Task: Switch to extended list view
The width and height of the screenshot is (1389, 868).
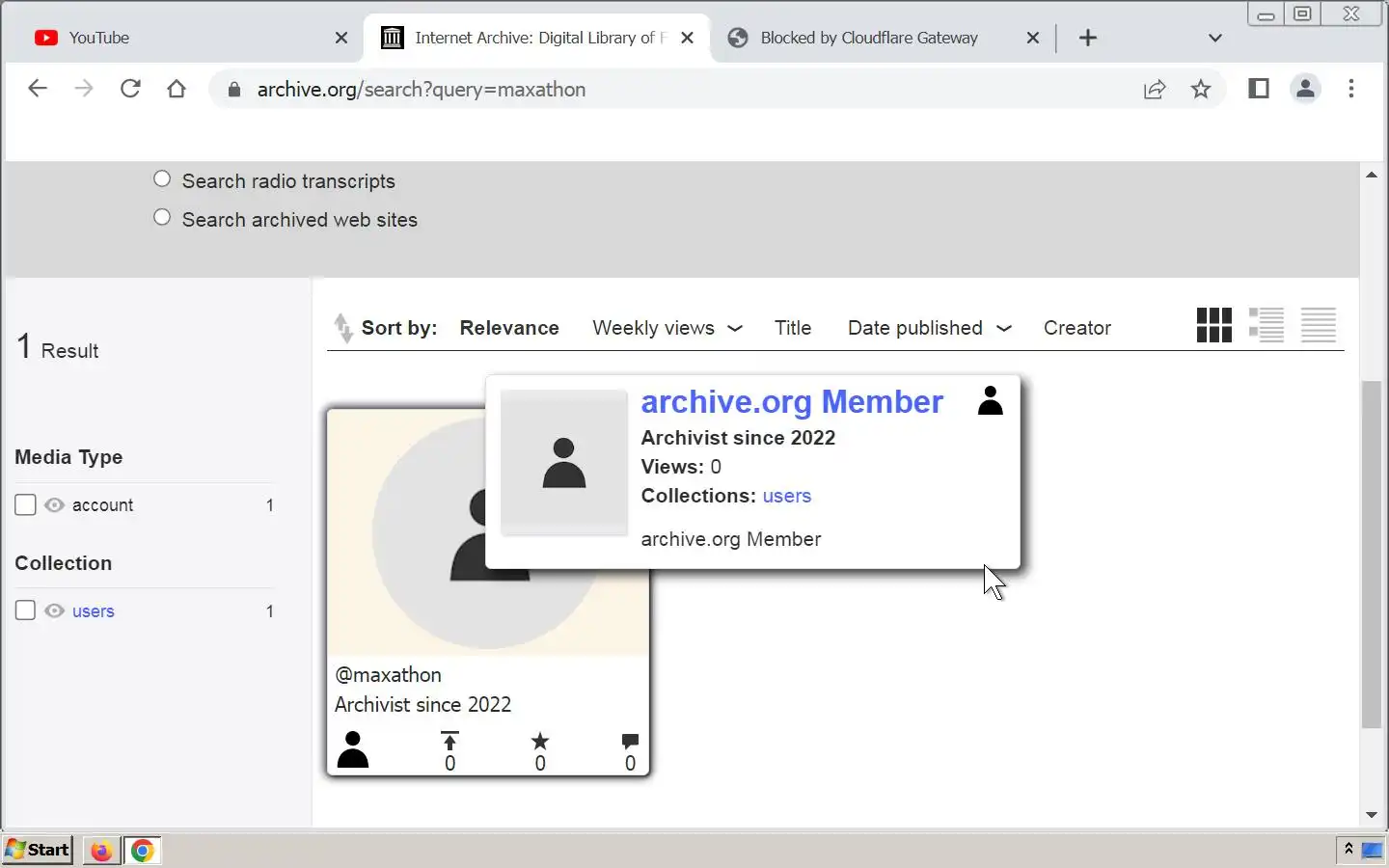Action: pyautogui.click(x=1266, y=325)
